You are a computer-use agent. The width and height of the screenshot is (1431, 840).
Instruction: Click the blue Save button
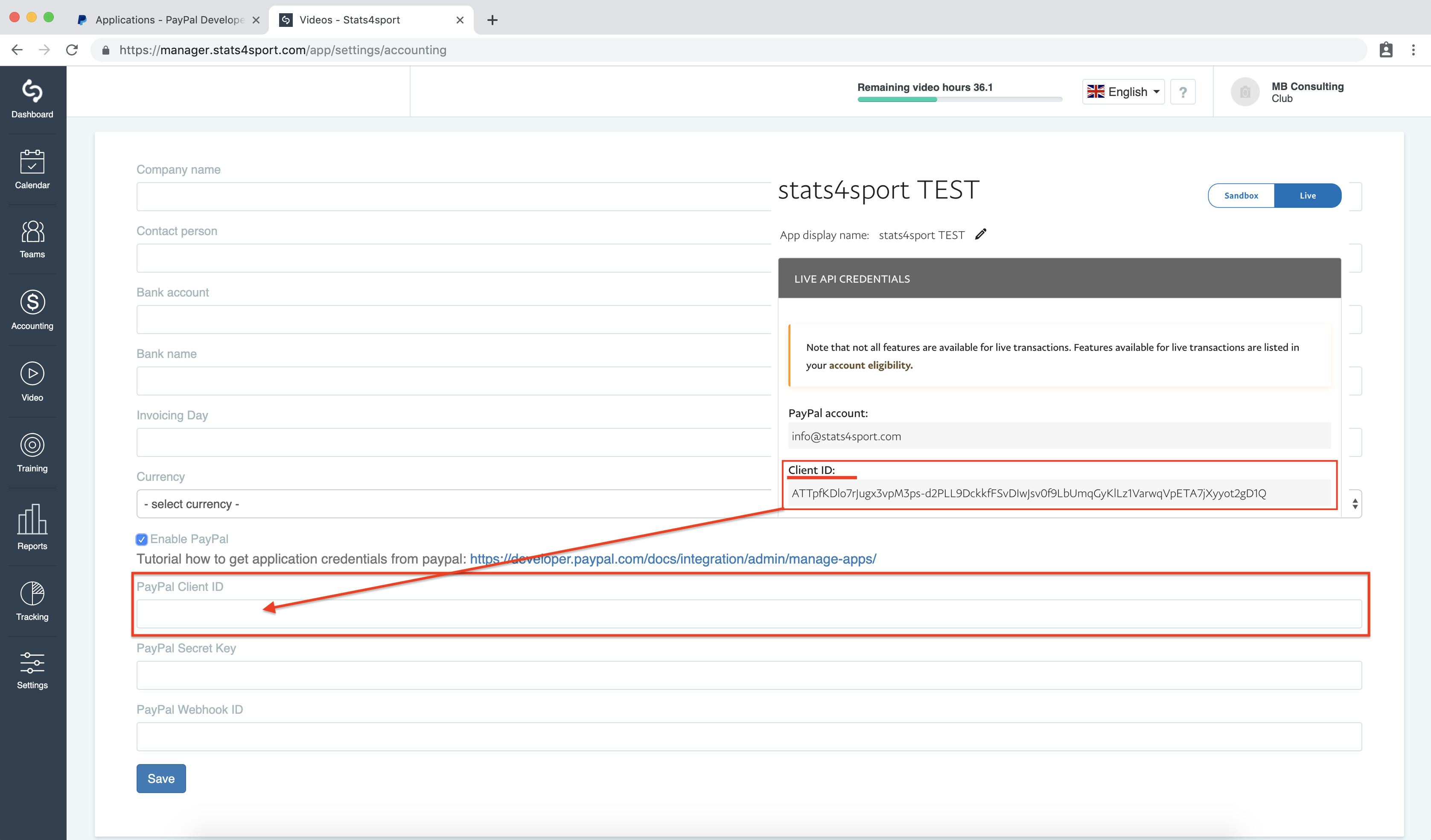[161, 778]
